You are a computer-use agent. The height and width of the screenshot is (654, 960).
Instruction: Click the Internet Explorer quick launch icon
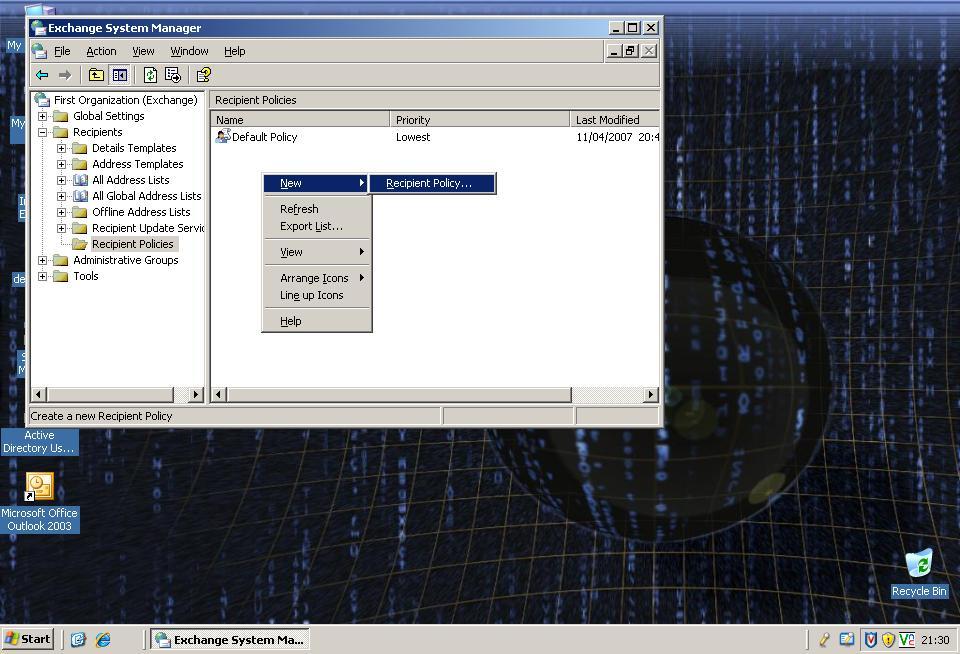(x=103, y=640)
